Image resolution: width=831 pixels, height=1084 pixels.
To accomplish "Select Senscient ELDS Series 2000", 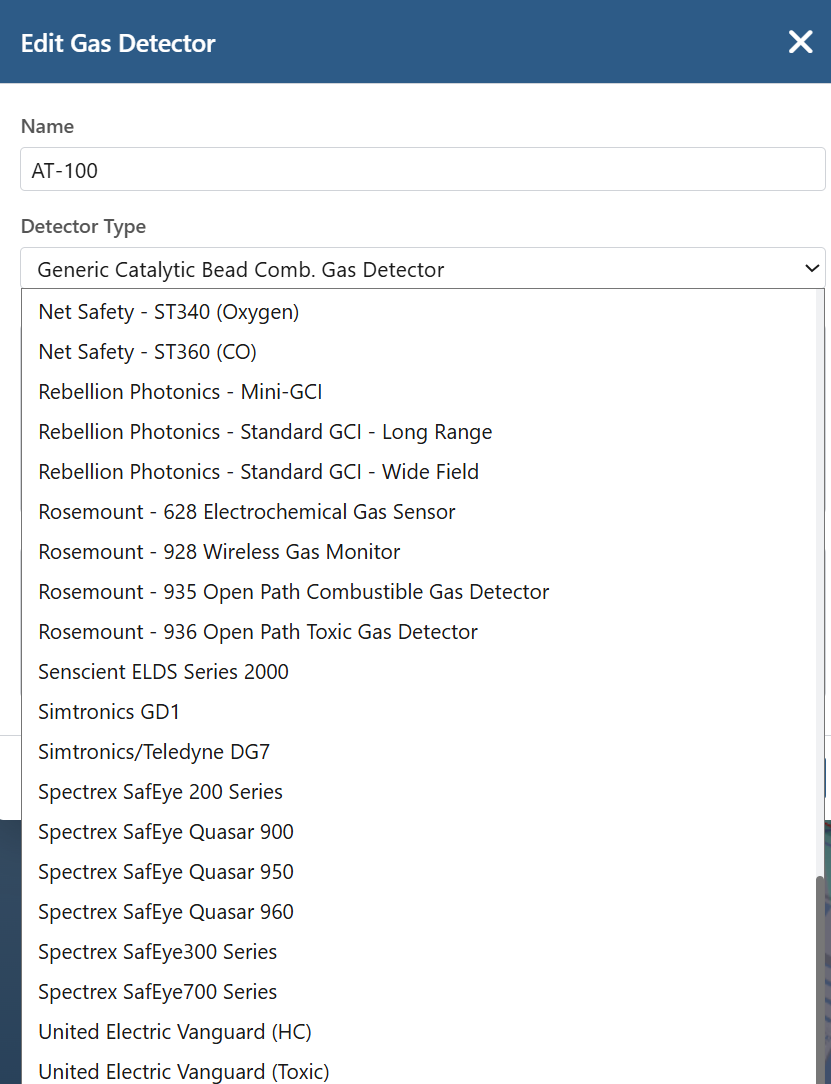I will coord(419,672).
